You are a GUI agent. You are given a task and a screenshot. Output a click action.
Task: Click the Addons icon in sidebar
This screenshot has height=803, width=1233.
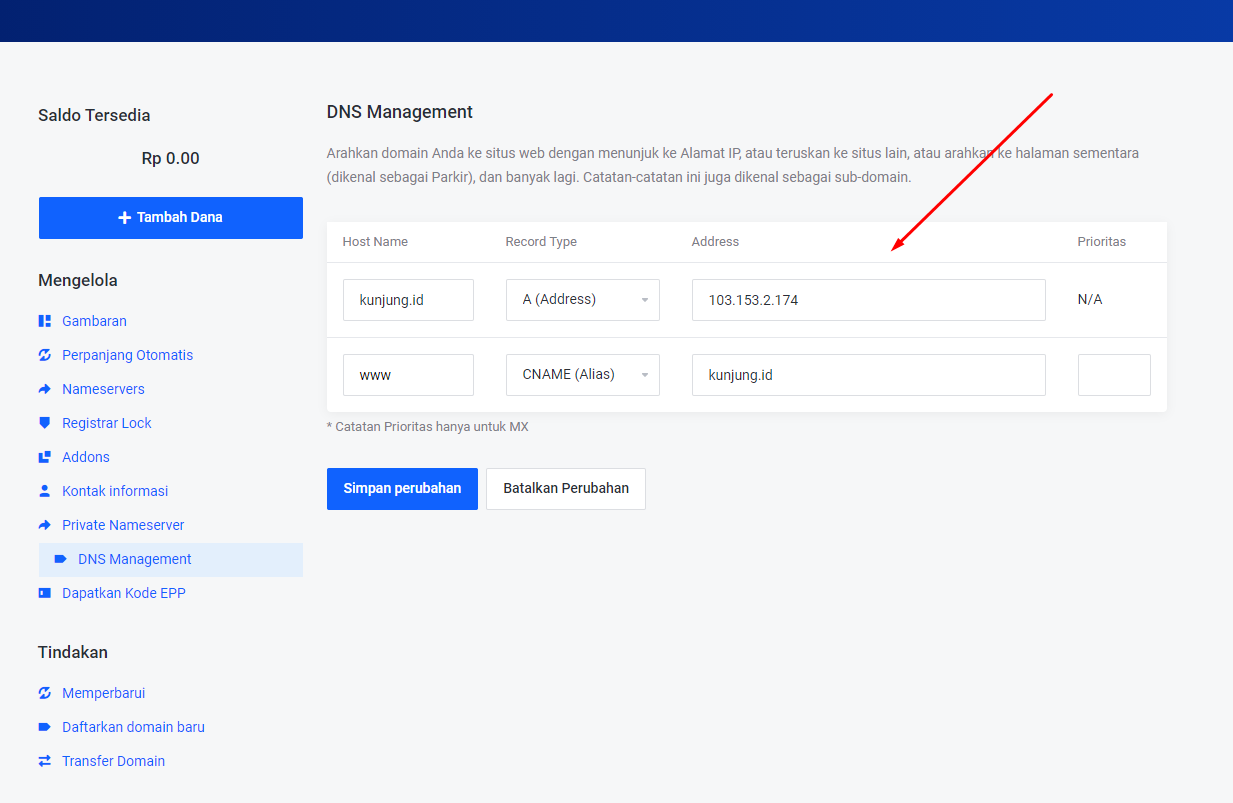44,457
